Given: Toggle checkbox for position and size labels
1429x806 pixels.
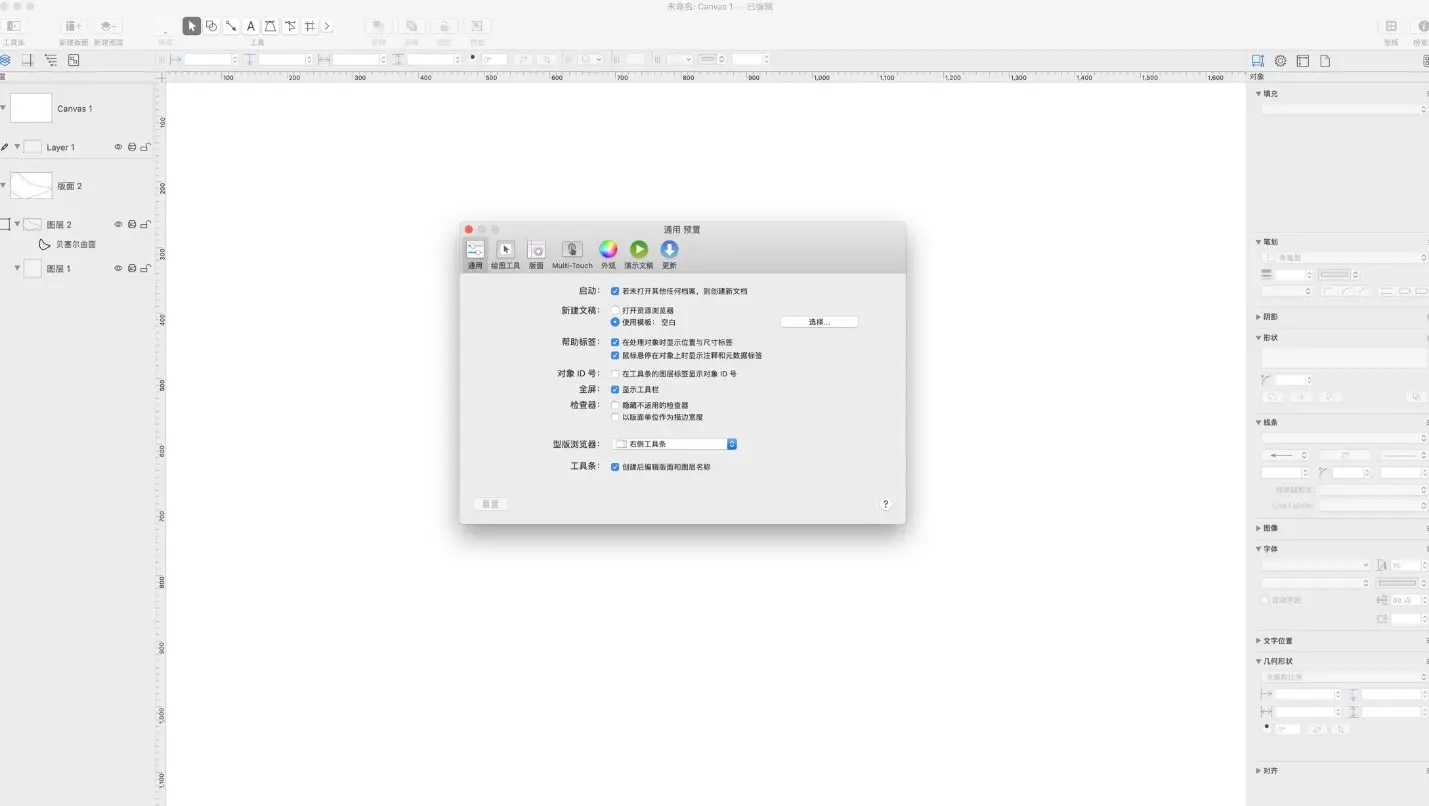Looking at the screenshot, I should tap(615, 342).
